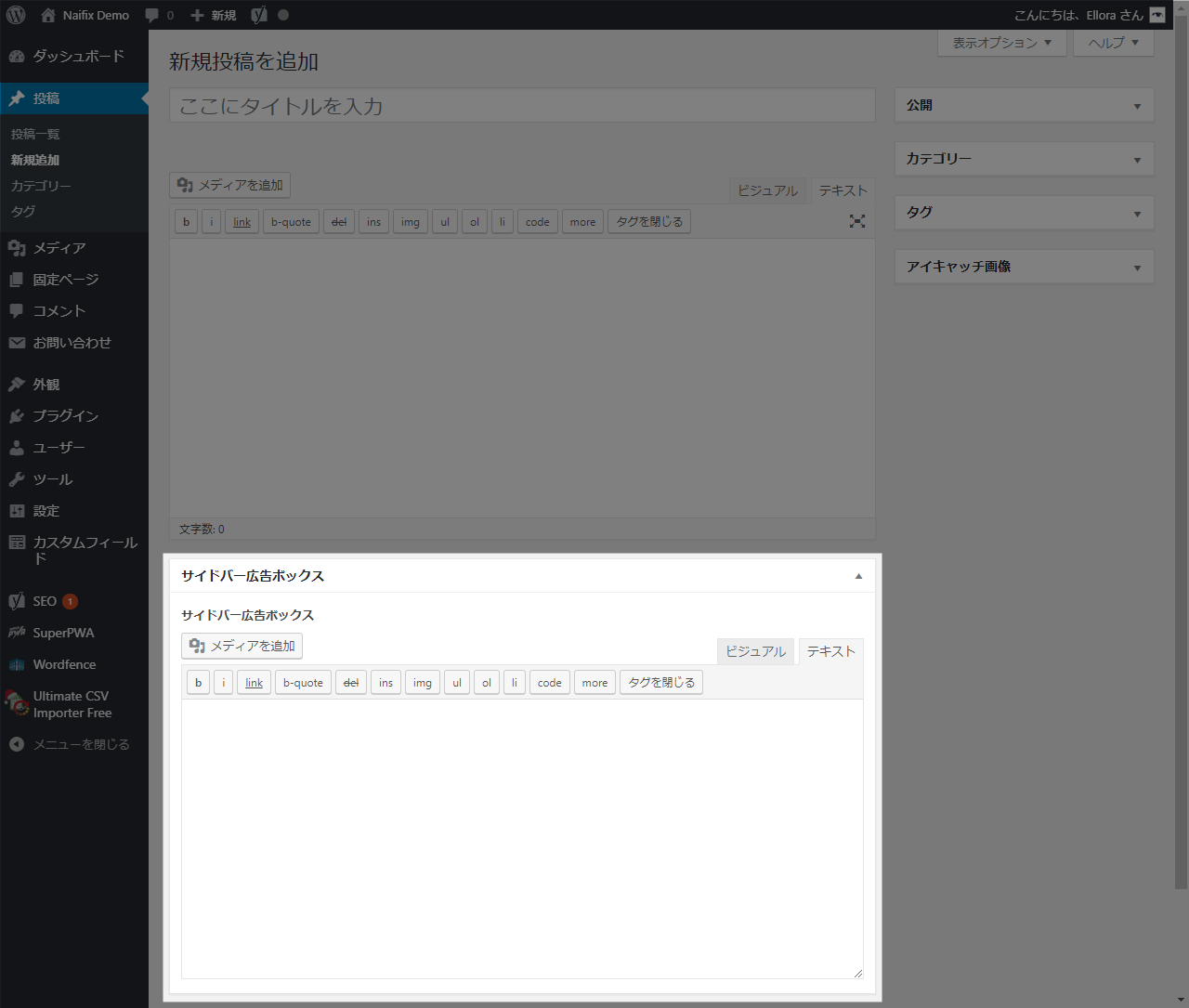The width and height of the screenshot is (1189, 1008).
Task: Click the post title input field
Action: coord(522,106)
